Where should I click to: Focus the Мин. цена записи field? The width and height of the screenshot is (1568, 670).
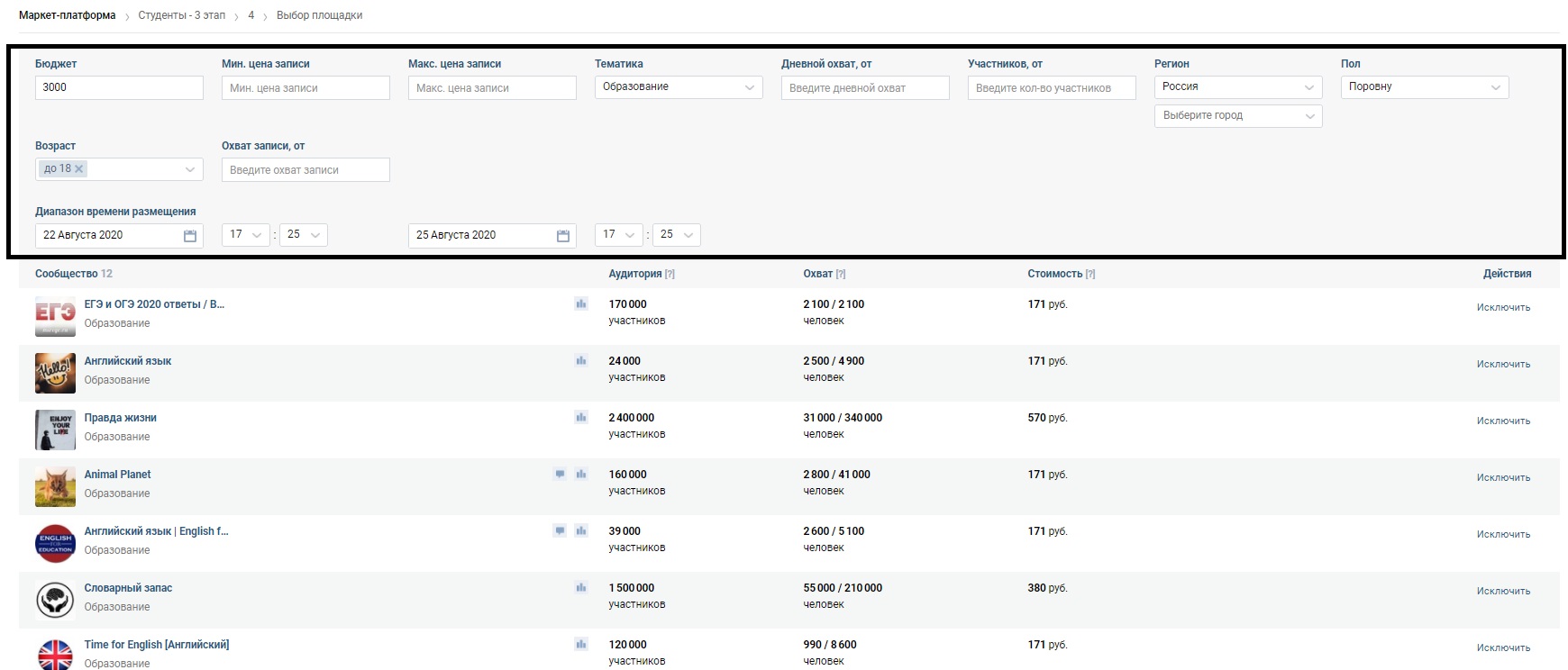coord(305,87)
